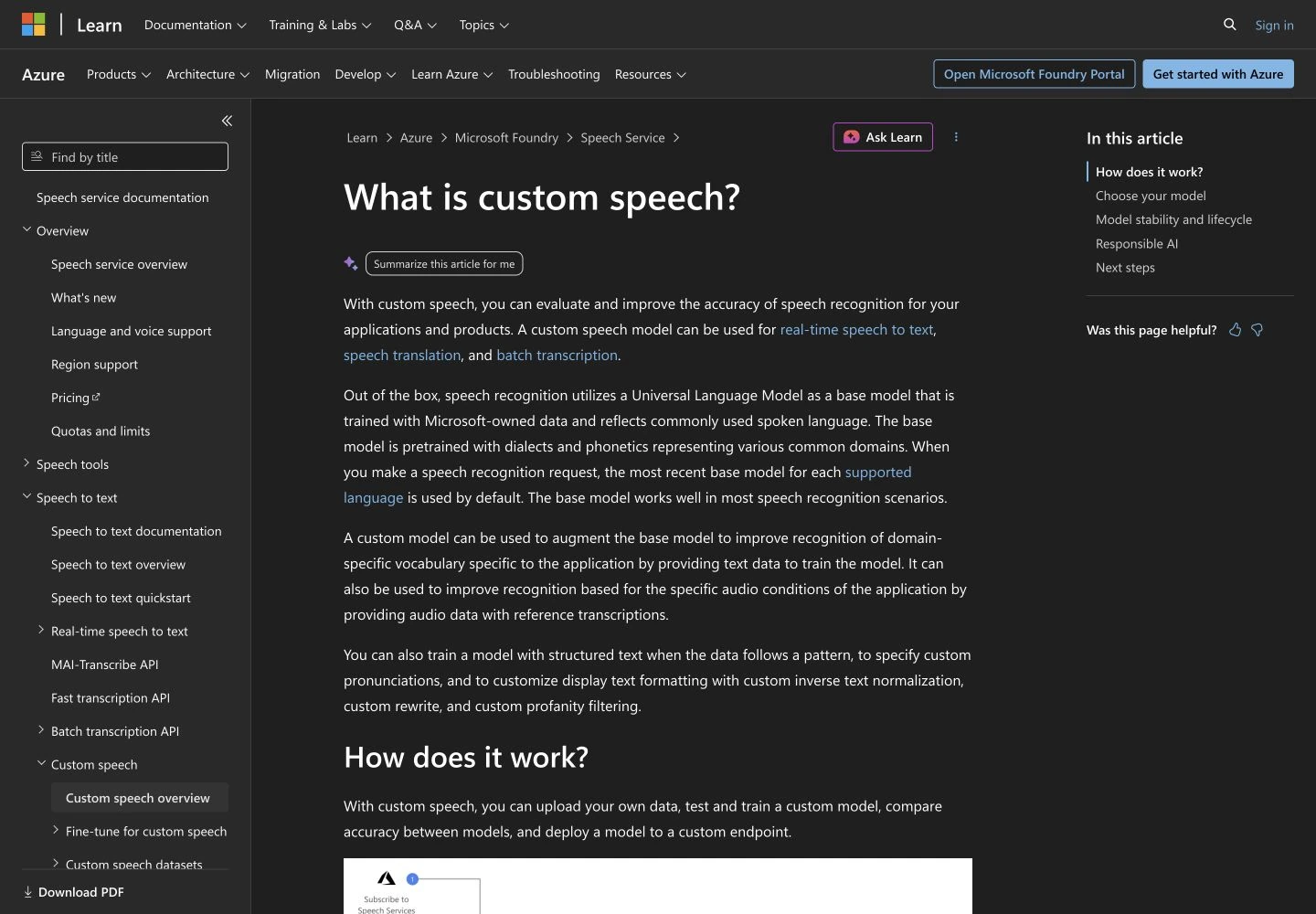Click the thumbs down not helpful icon

1258,330
